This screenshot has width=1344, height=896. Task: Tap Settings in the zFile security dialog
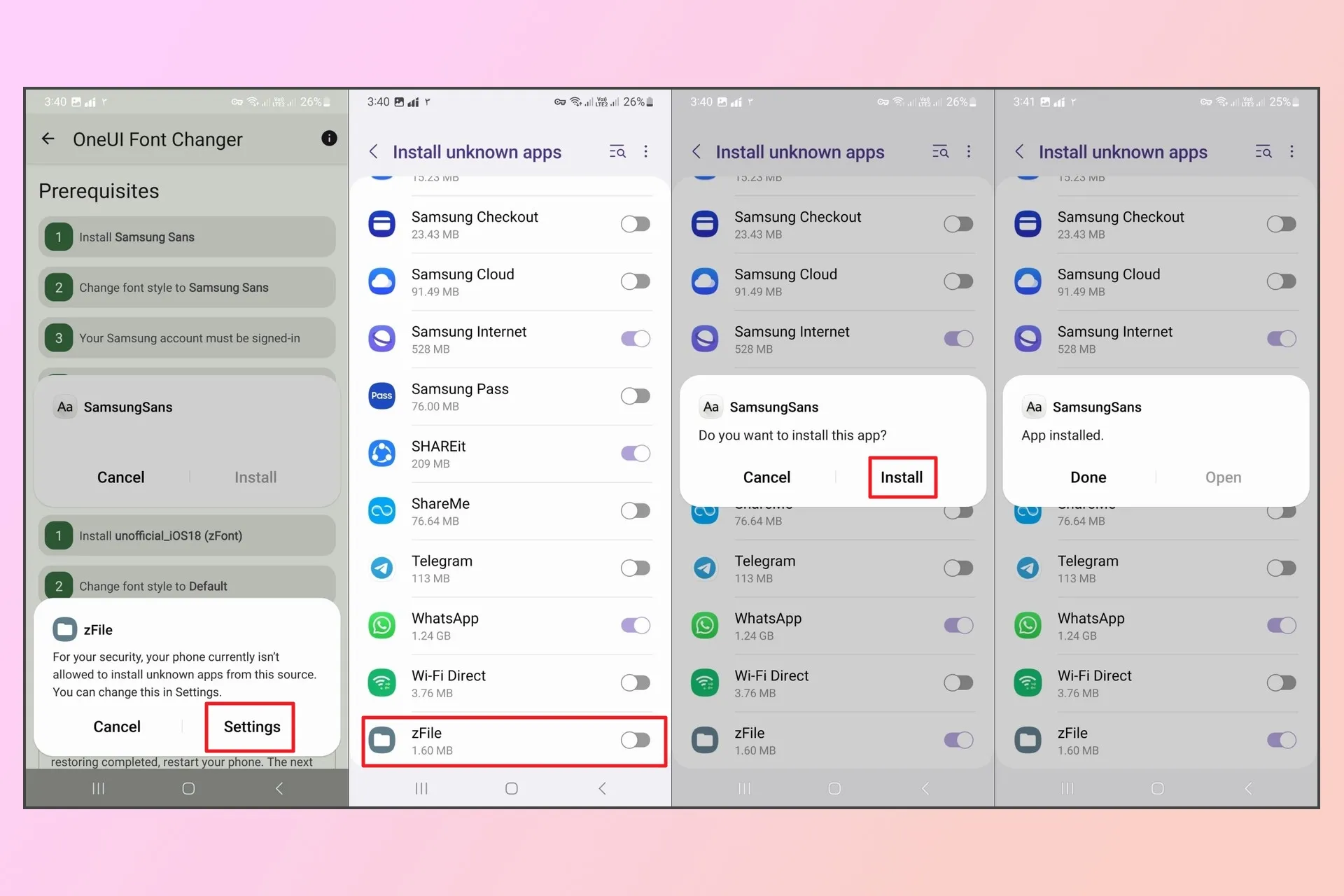pyautogui.click(x=252, y=727)
